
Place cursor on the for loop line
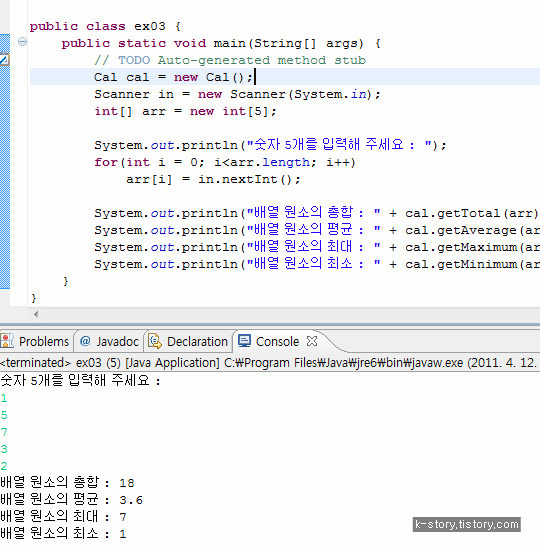225,163
